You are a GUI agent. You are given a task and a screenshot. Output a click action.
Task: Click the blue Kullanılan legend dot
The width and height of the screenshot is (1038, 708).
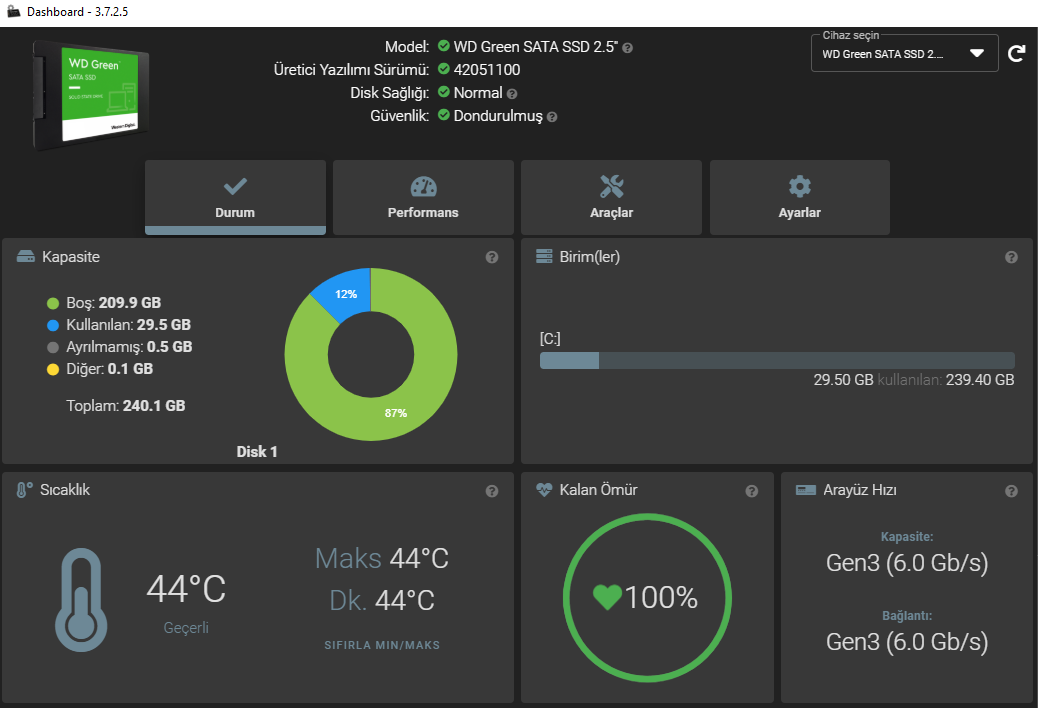[x=53, y=326]
